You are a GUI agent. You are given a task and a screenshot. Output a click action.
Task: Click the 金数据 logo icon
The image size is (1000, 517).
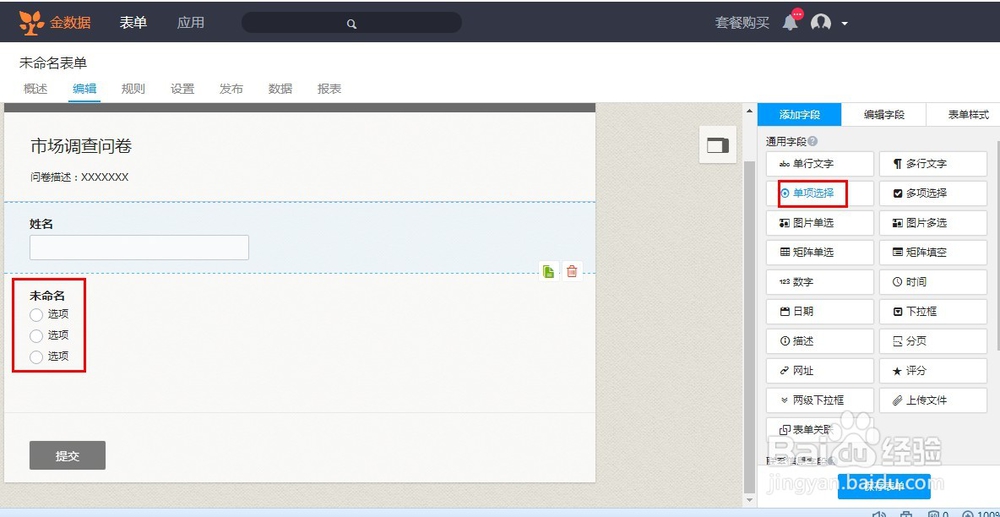tap(31, 23)
